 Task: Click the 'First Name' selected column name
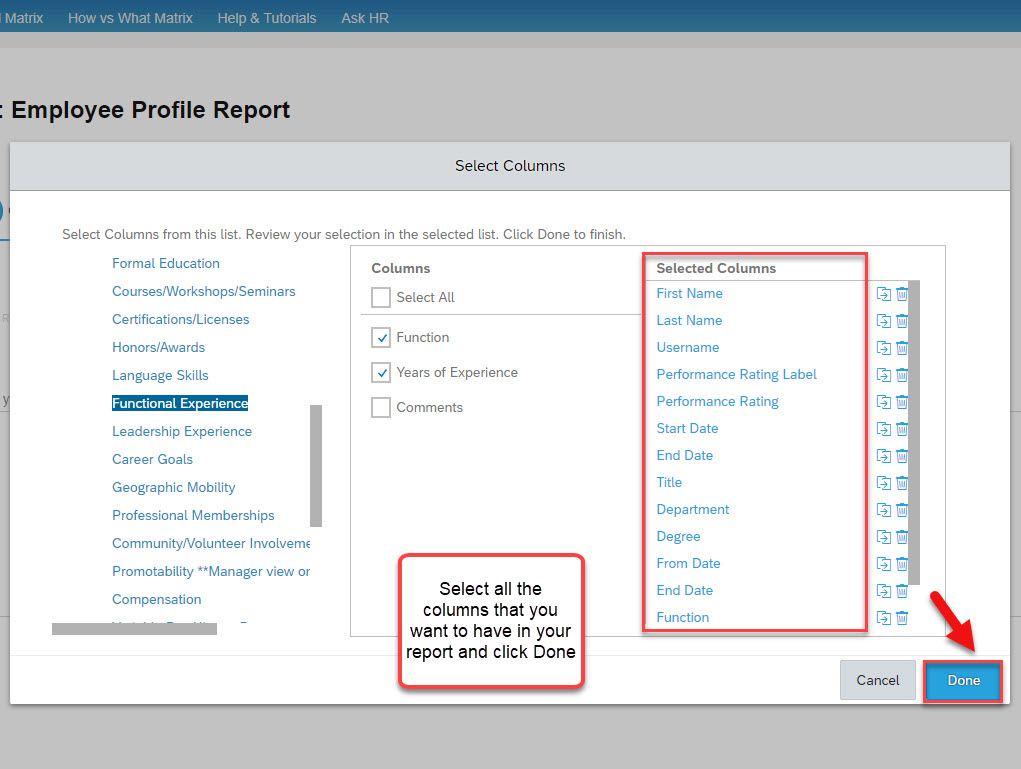(x=689, y=294)
